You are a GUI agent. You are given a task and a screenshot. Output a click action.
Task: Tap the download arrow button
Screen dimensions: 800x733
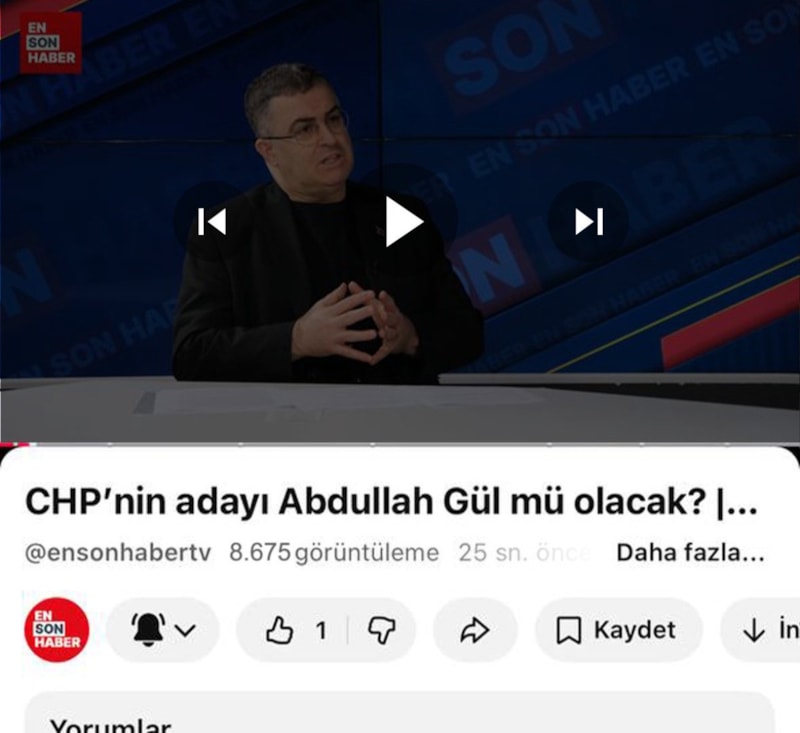pyautogui.click(x=754, y=631)
